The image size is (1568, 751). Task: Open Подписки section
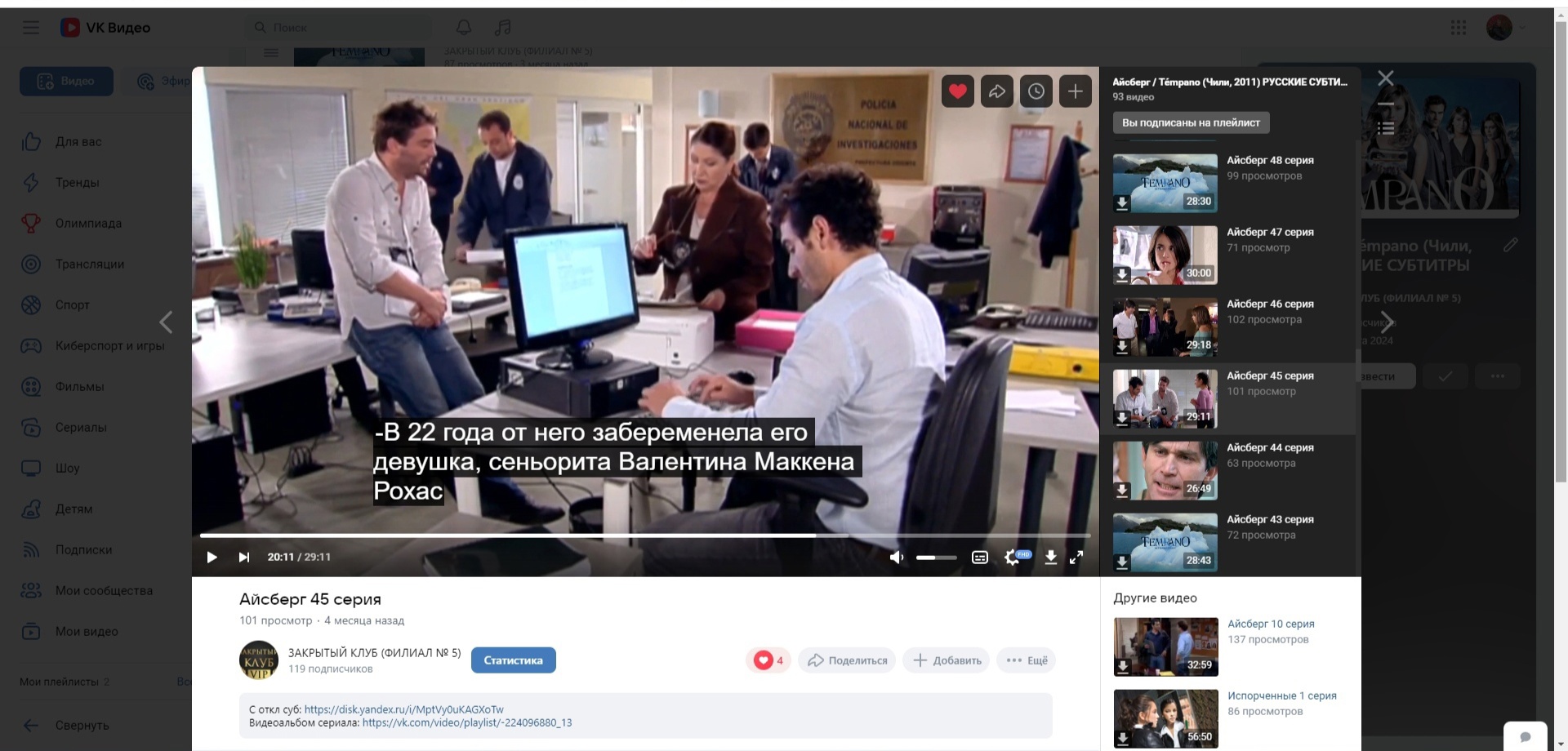tap(84, 549)
